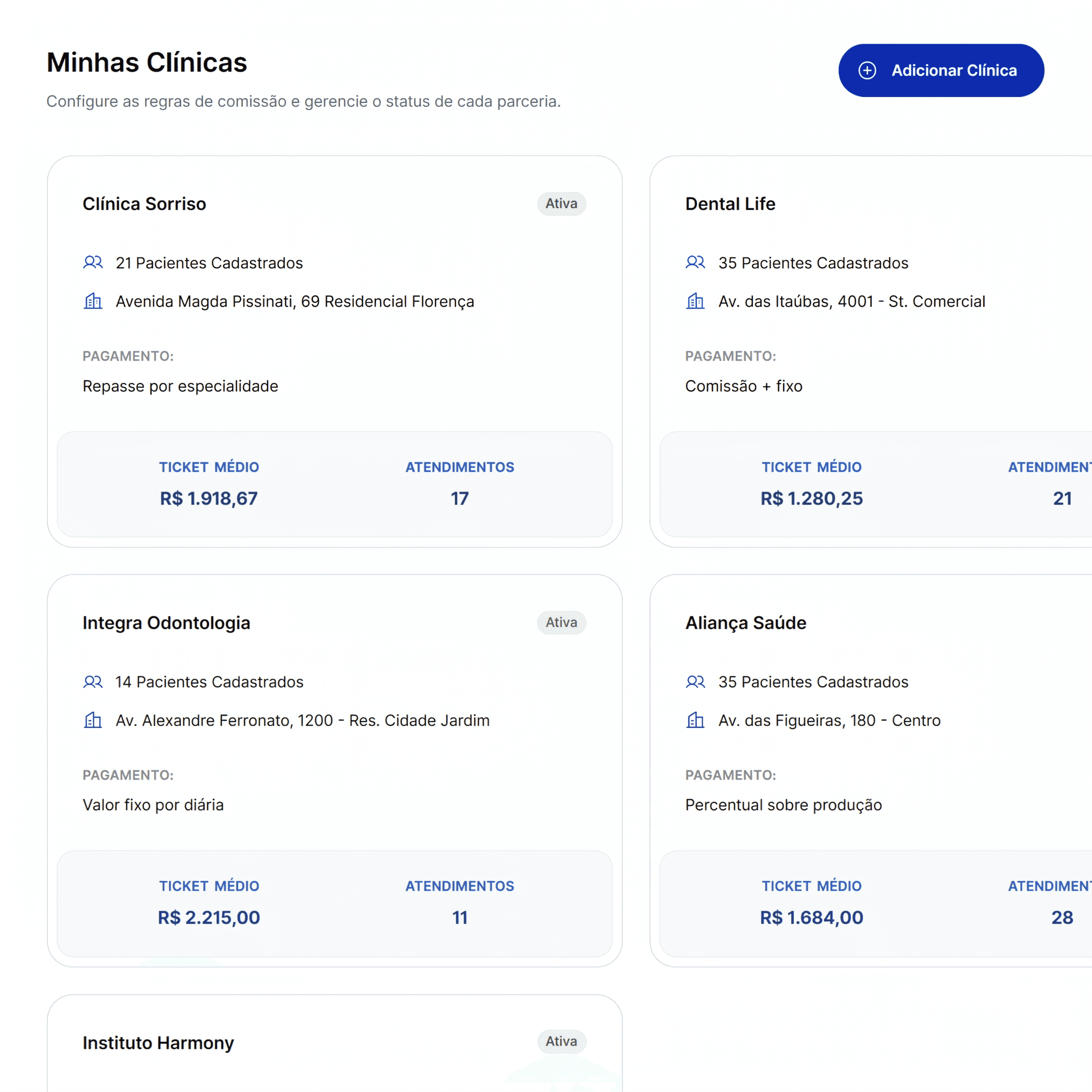Click the Adicionar Clínica button
Image resolution: width=1092 pixels, height=1092 pixels.
click(x=941, y=70)
